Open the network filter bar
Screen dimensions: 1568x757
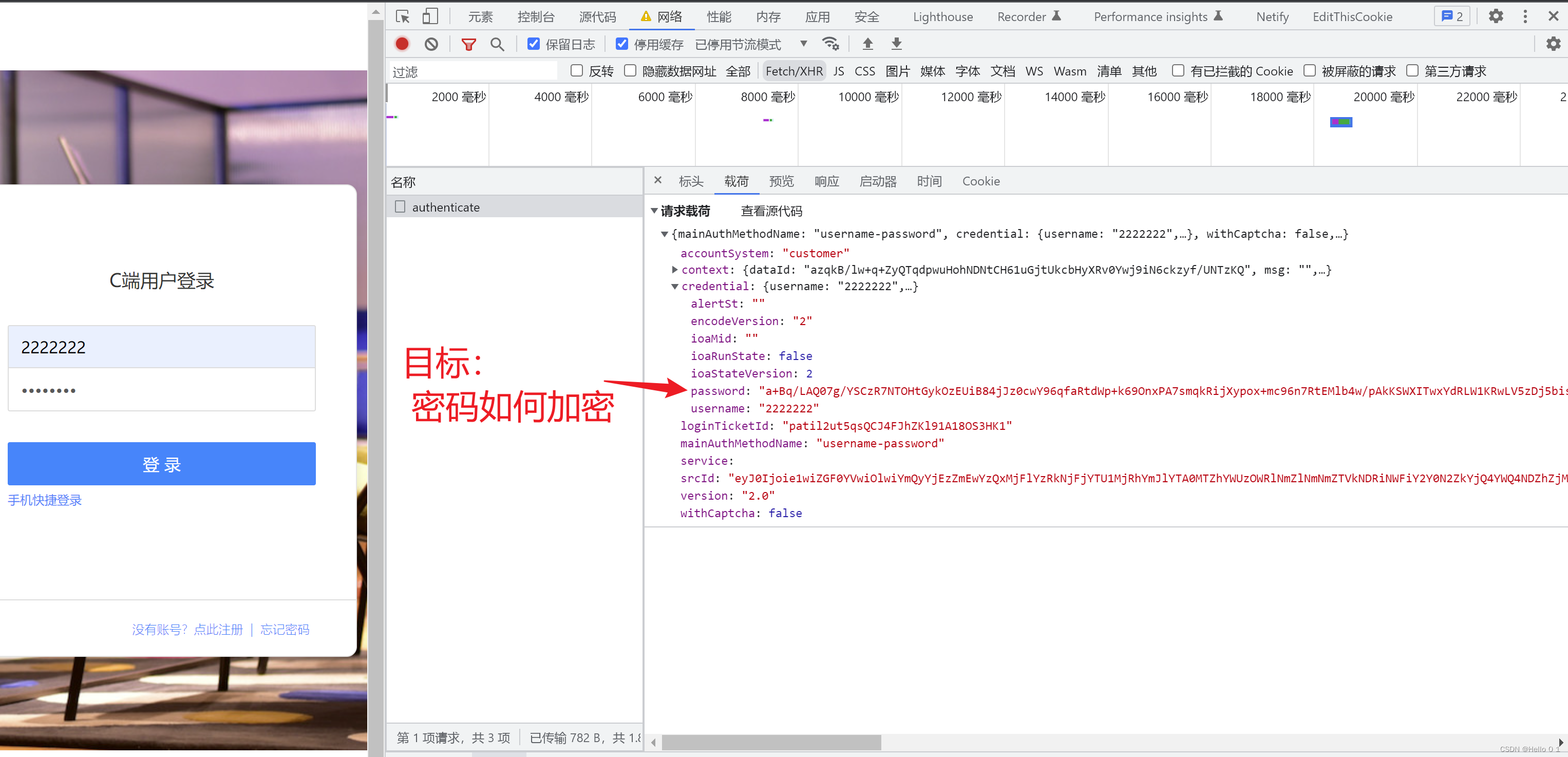coord(469,44)
